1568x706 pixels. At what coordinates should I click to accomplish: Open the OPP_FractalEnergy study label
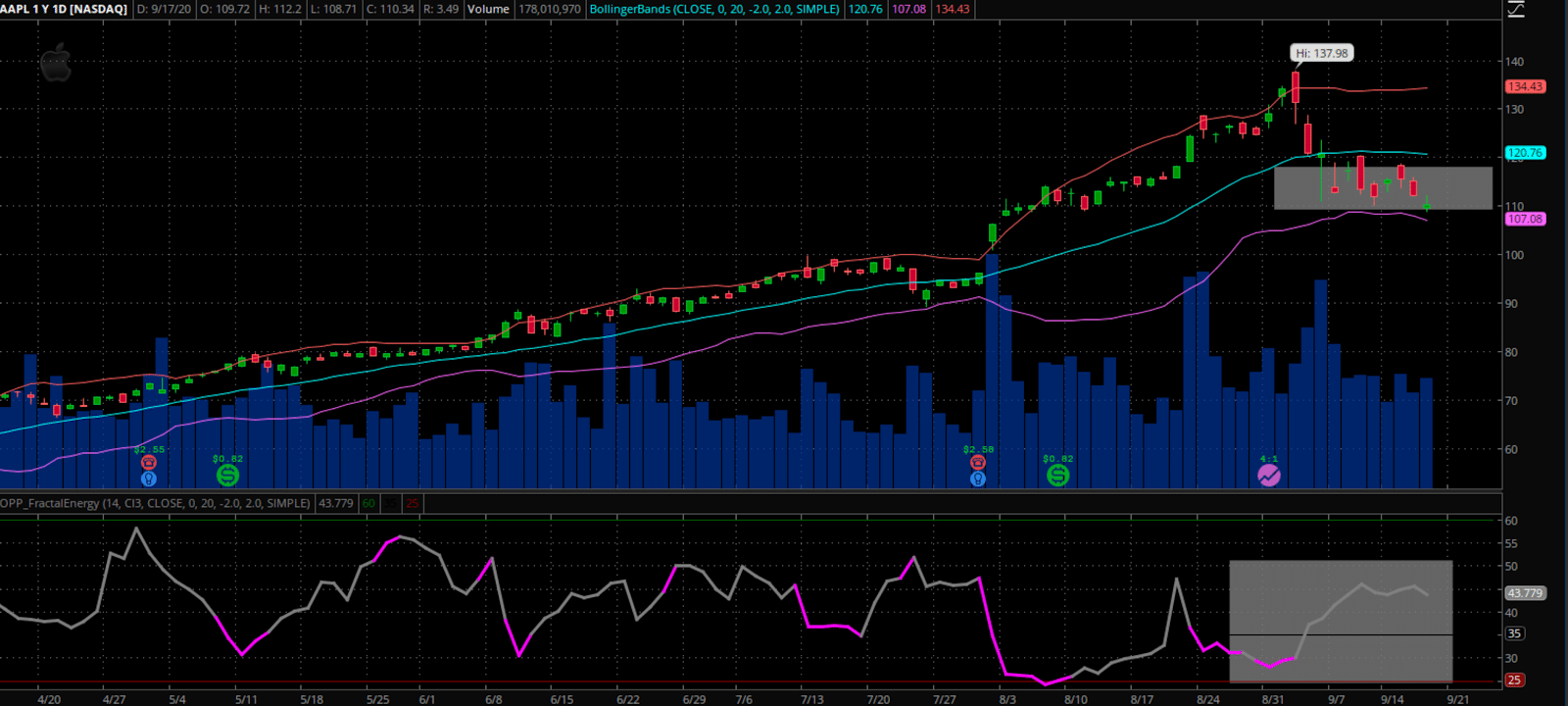click(155, 503)
